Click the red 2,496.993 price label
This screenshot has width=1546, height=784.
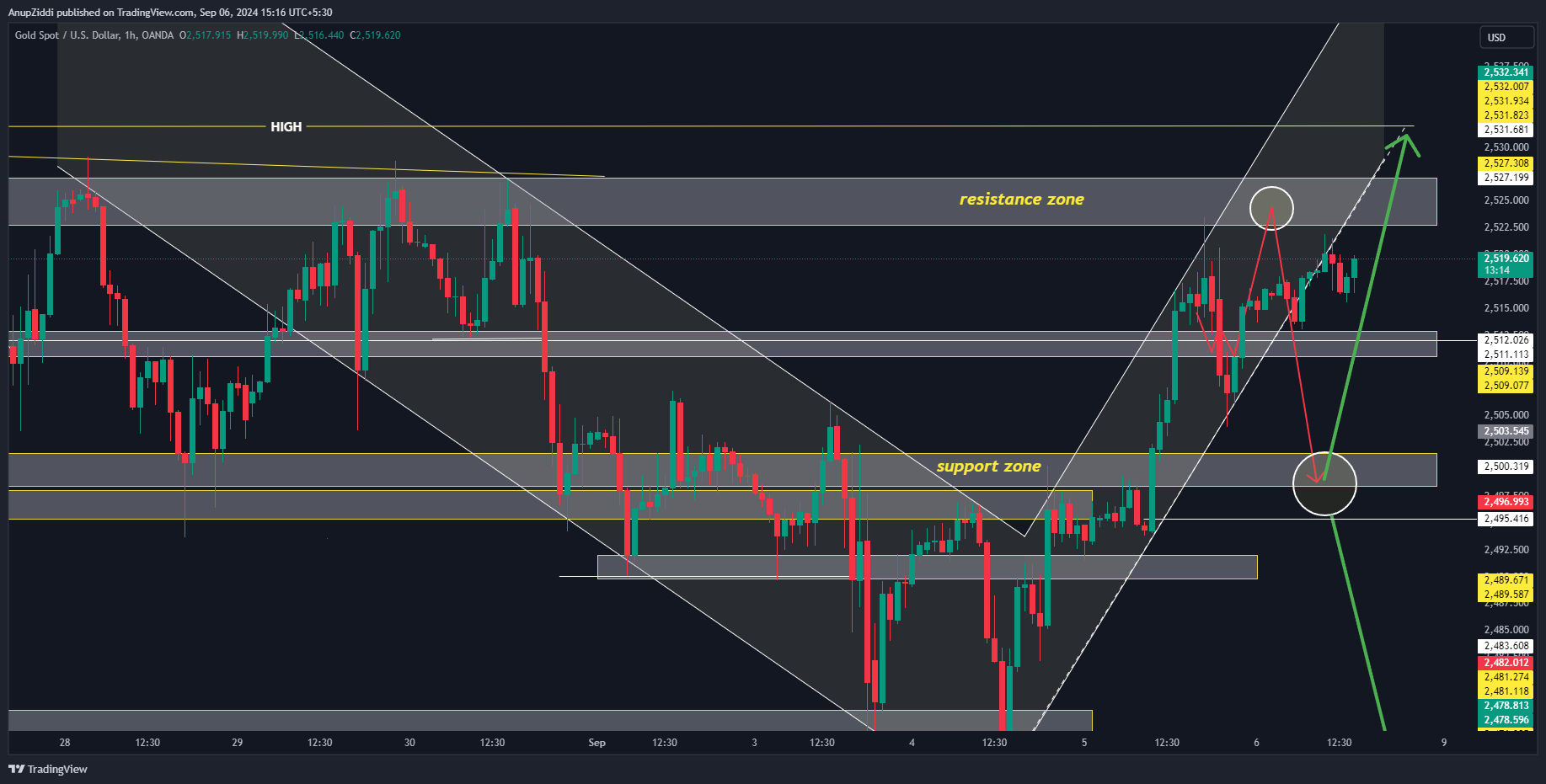[1506, 502]
